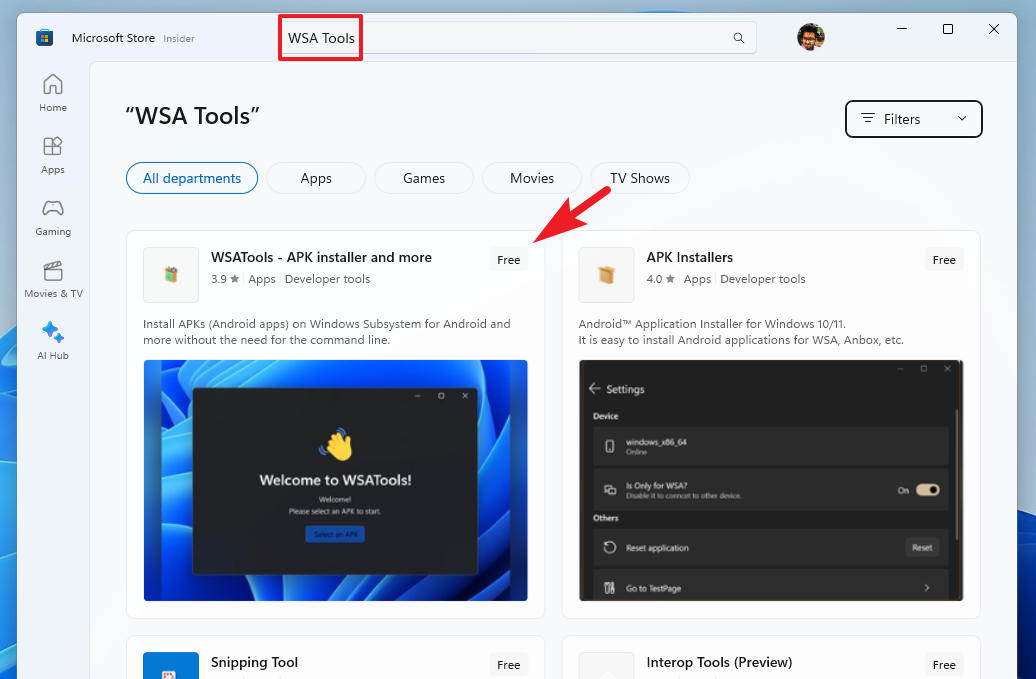
Task: Open the user profile avatar
Action: coord(811,38)
